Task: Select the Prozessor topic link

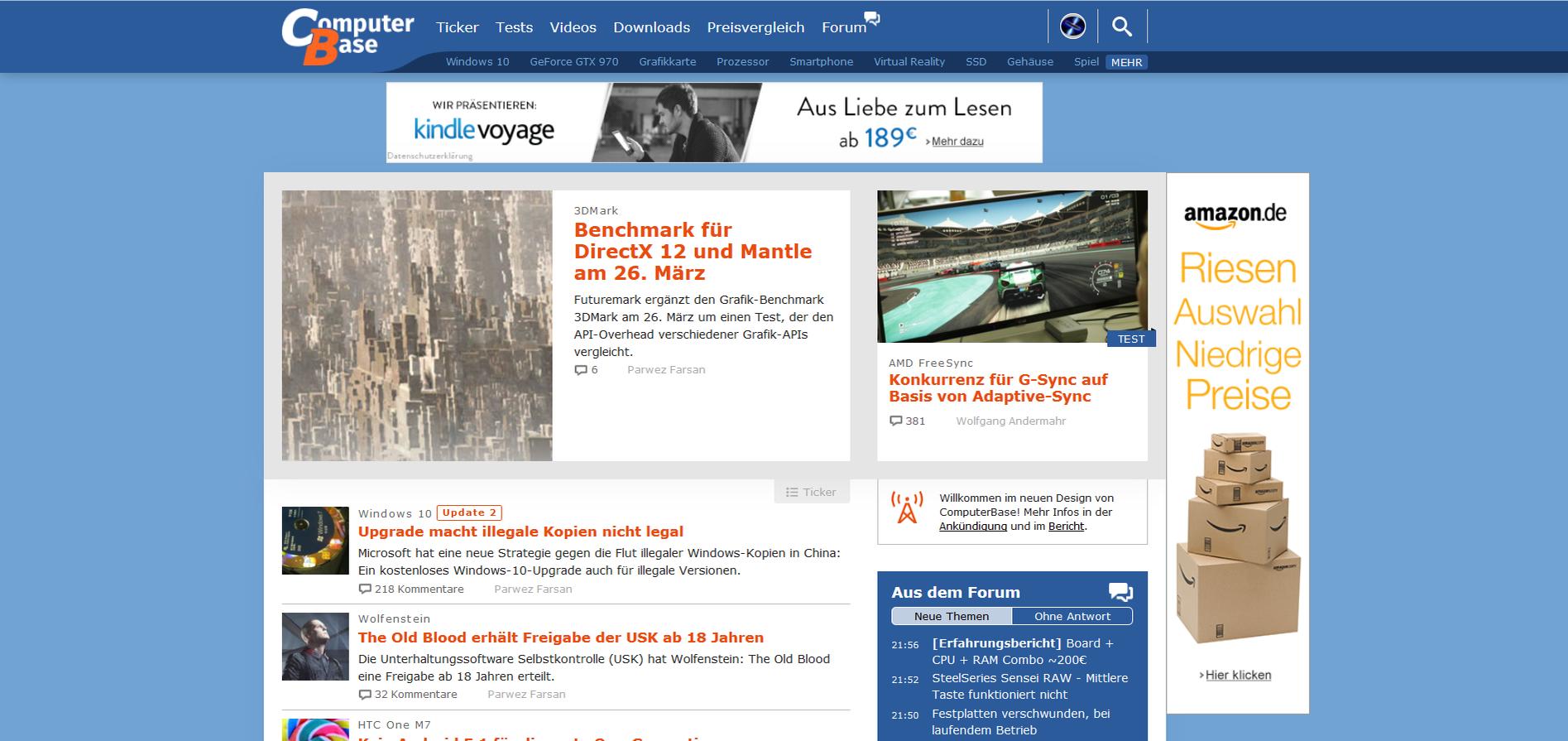Action: 742,62
